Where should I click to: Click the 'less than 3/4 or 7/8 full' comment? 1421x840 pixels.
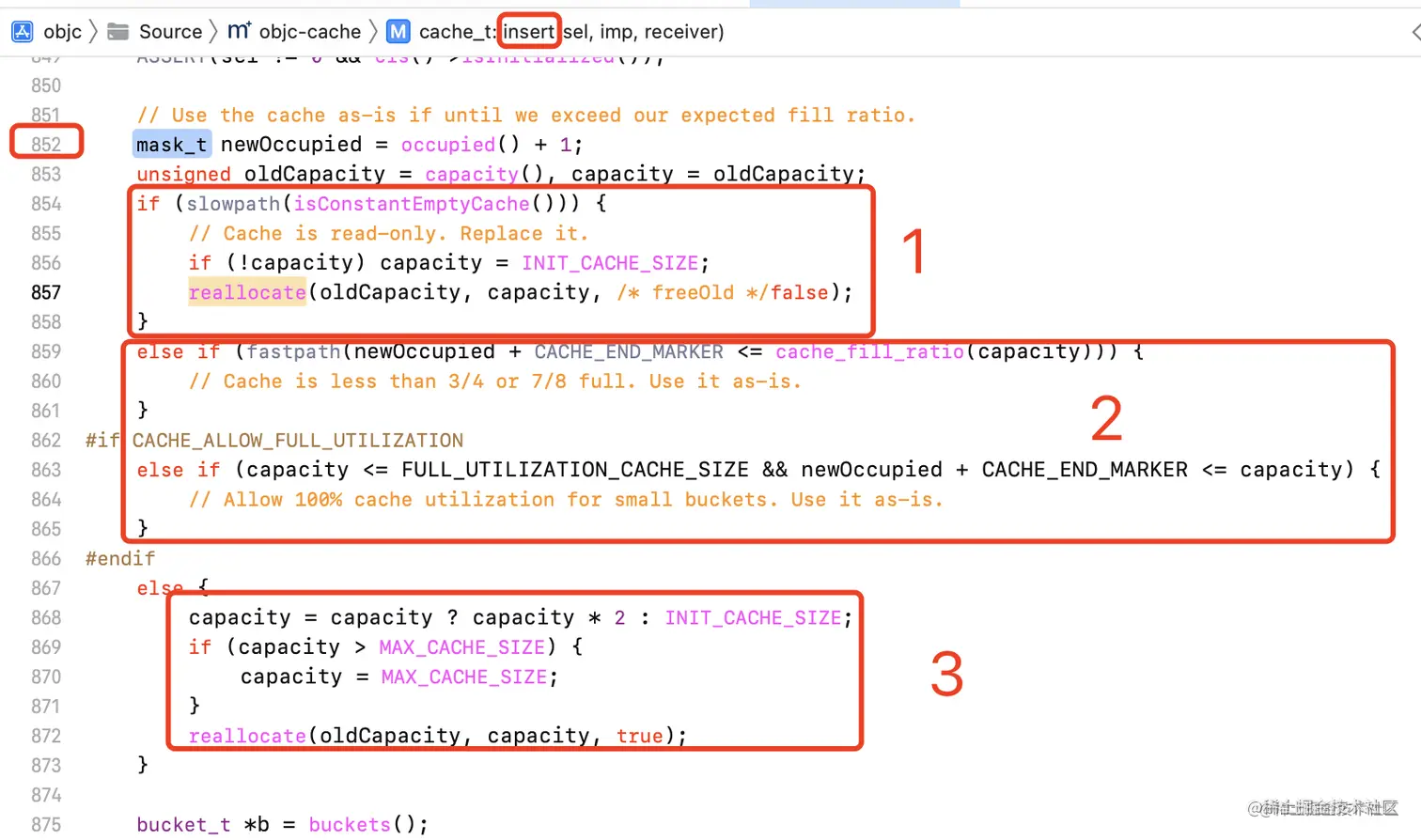[x=494, y=381]
